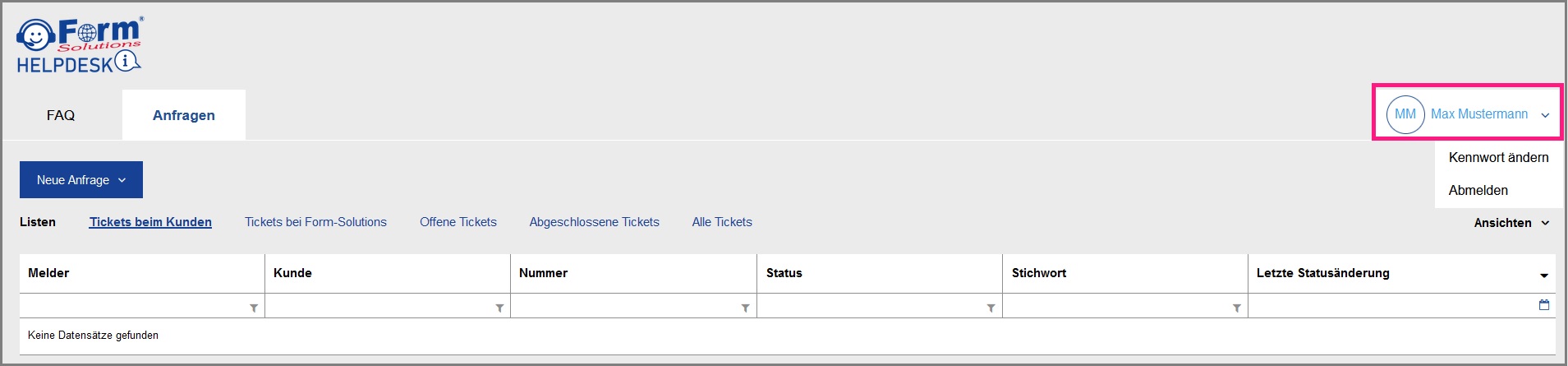Click the MM user avatar circle
Image resolution: width=1568 pixels, height=366 pixels.
coord(1405,114)
